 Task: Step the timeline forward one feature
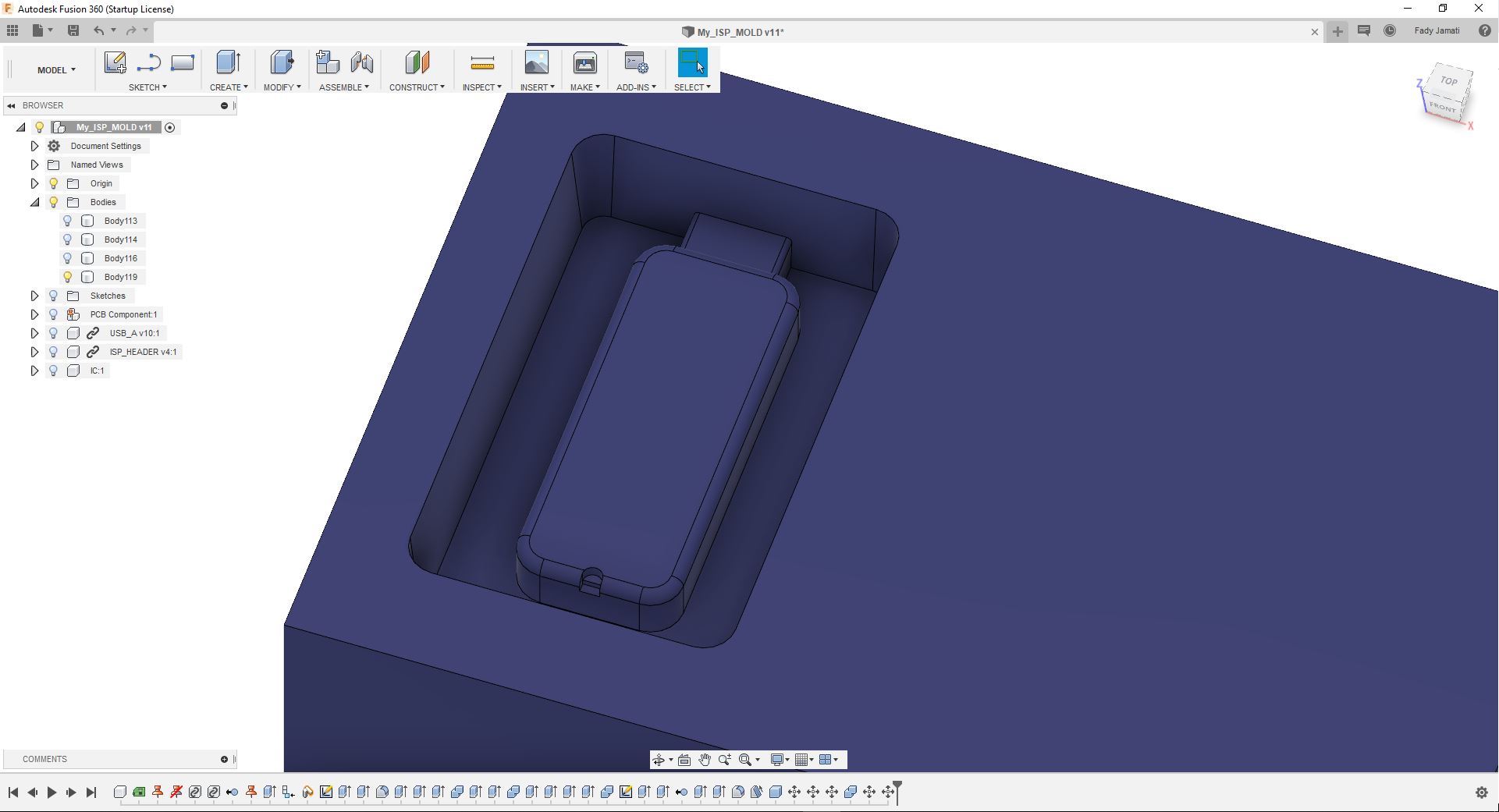click(x=71, y=792)
